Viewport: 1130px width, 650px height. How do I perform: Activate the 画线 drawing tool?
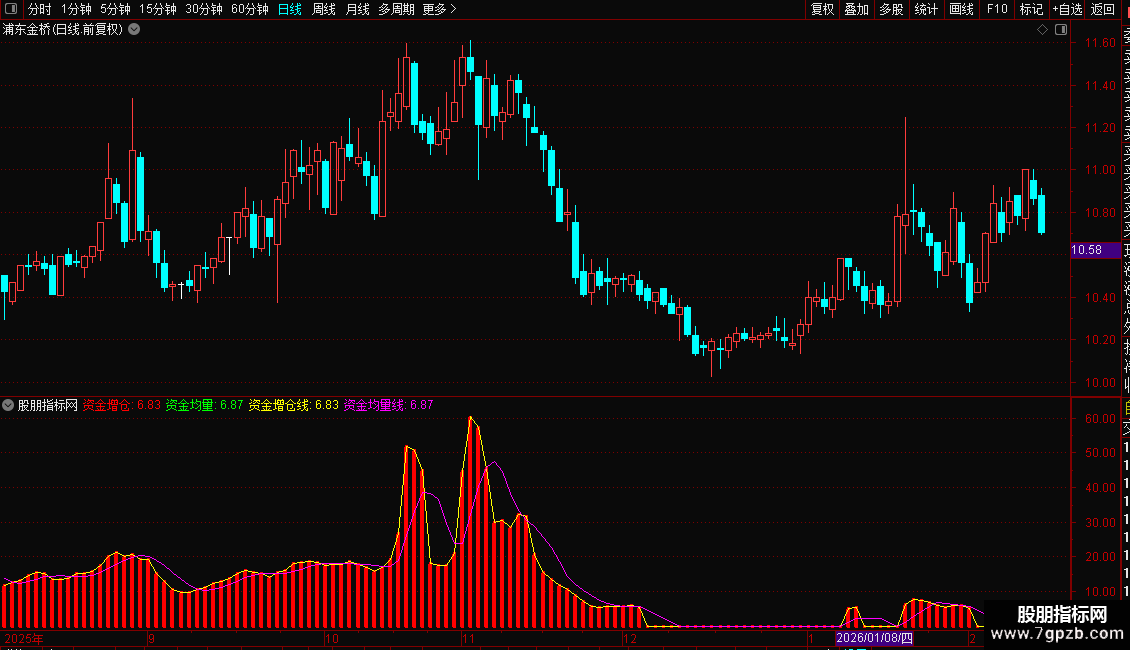(961, 9)
